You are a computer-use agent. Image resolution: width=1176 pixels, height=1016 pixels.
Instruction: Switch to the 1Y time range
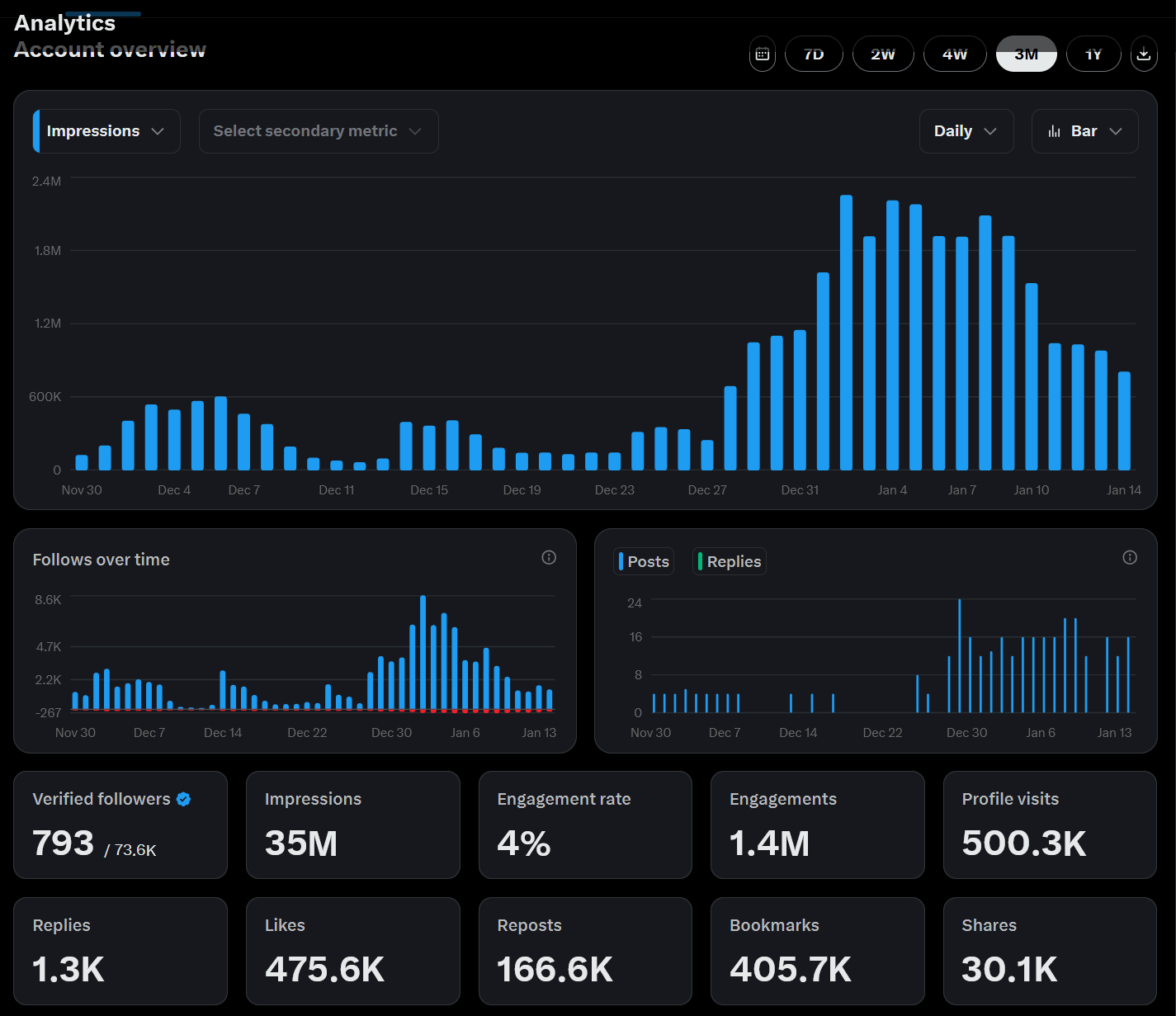1093,54
